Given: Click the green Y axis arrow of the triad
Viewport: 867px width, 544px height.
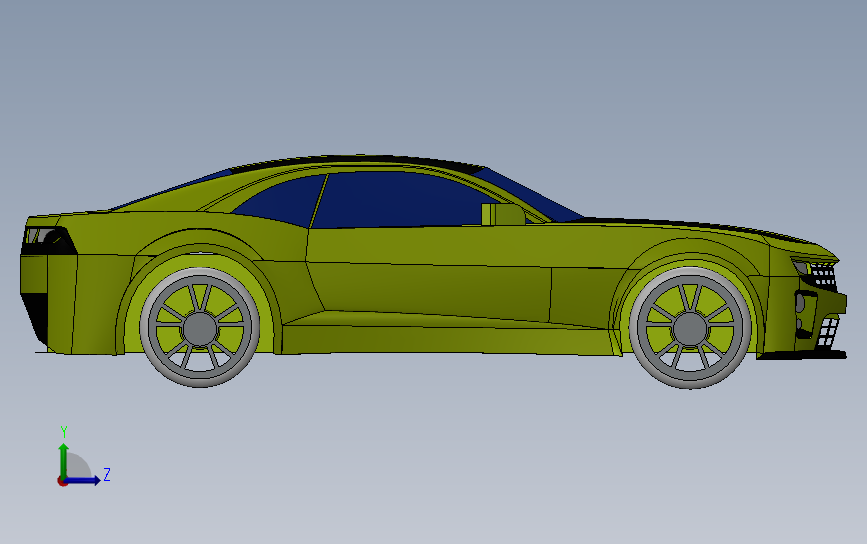Looking at the screenshot, I should [x=64, y=461].
